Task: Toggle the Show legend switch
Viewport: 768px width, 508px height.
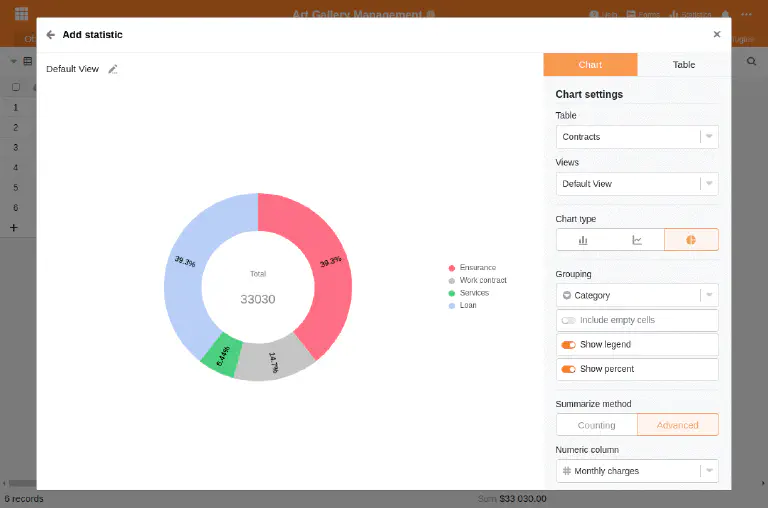Action: click(568, 345)
